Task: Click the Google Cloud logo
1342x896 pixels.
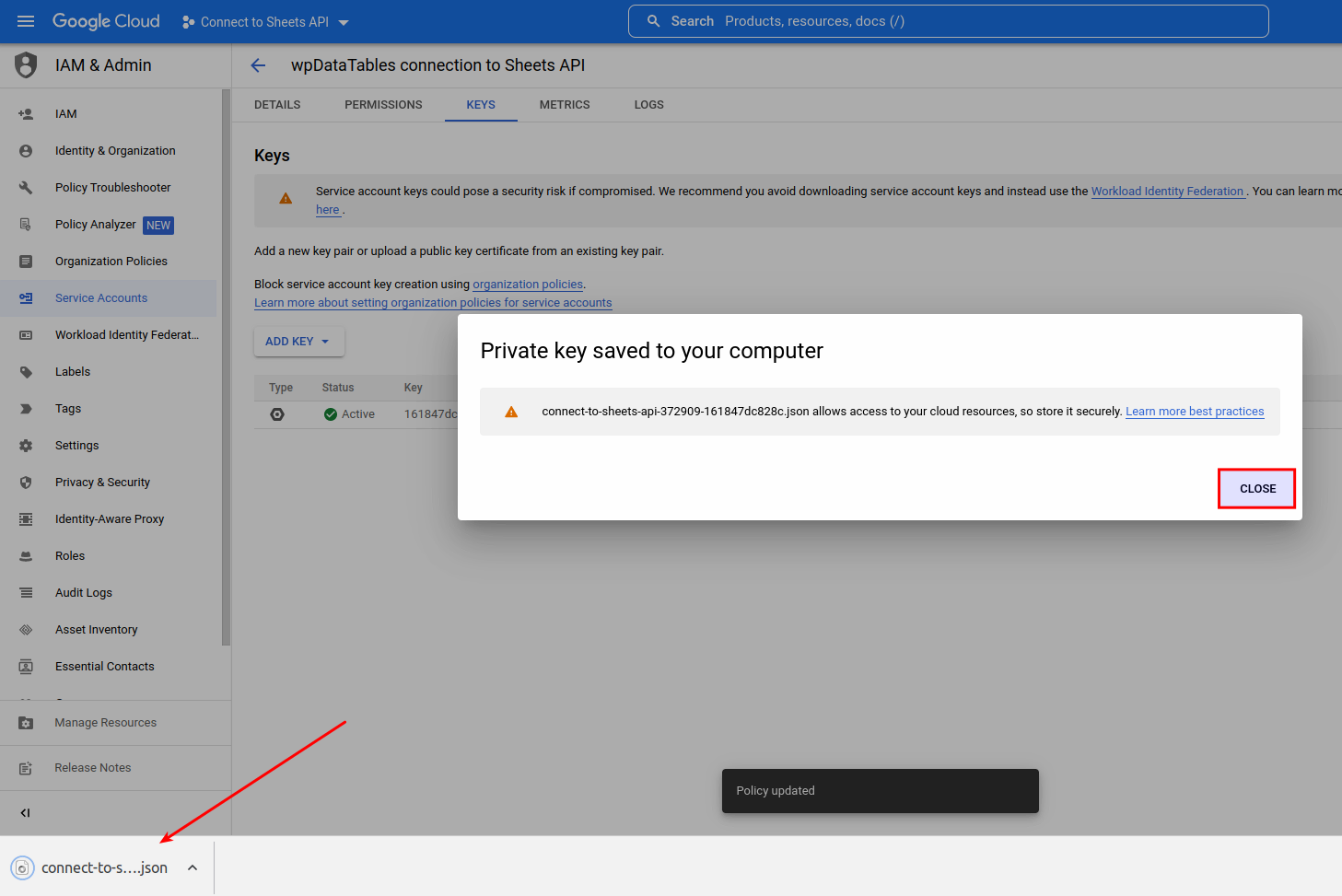Action: pos(104,20)
